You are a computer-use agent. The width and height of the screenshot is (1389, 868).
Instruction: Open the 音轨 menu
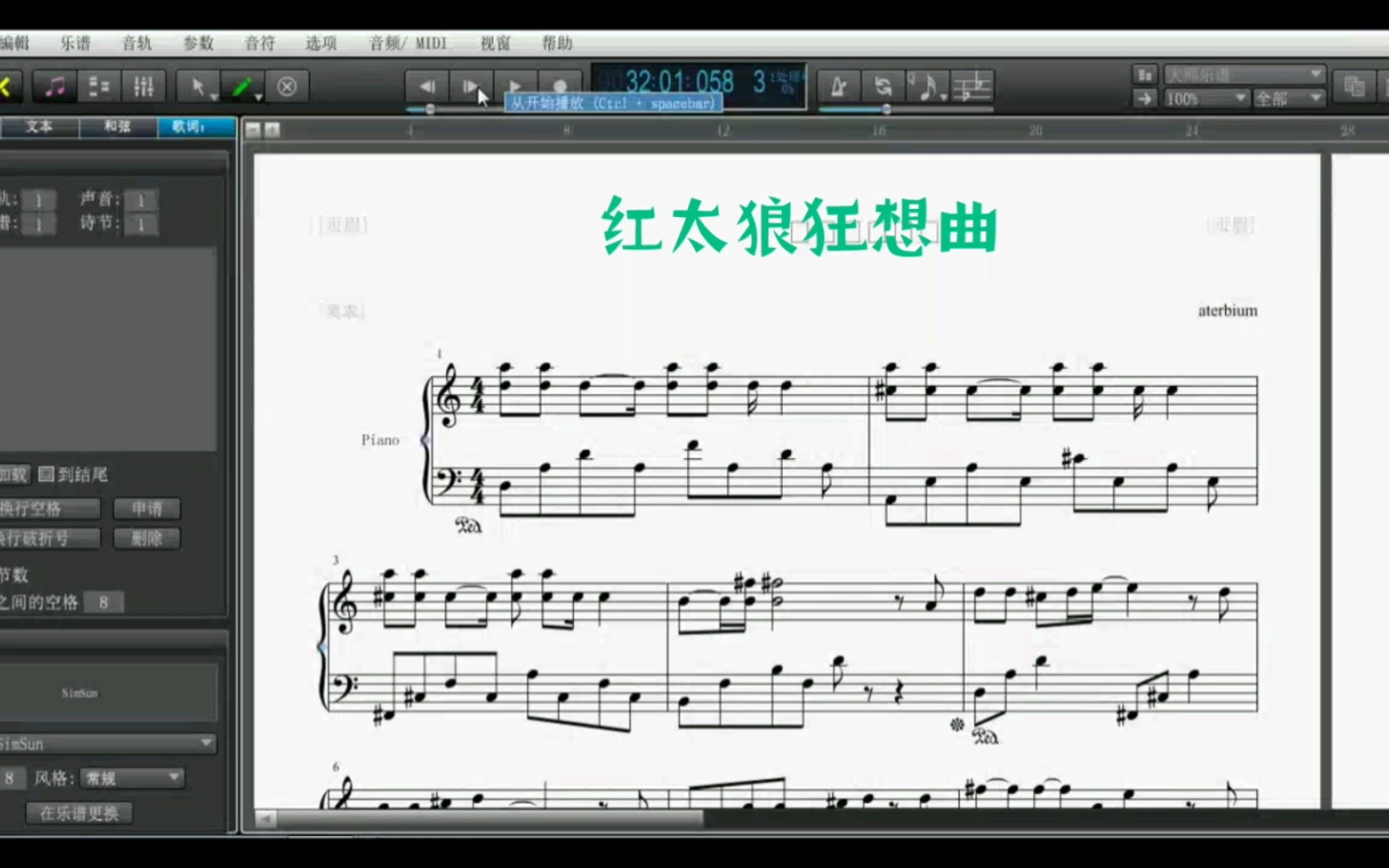coord(137,43)
